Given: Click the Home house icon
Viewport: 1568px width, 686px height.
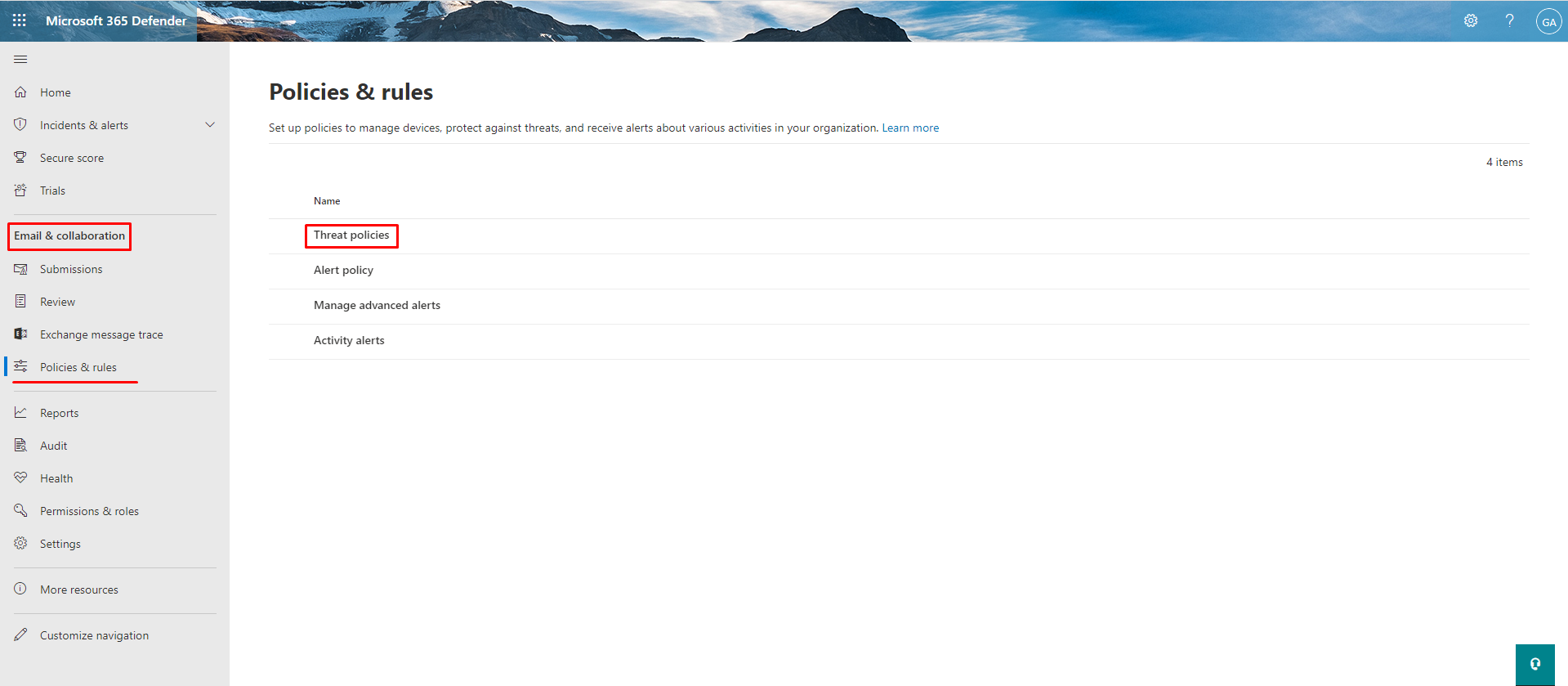Looking at the screenshot, I should click(20, 92).
